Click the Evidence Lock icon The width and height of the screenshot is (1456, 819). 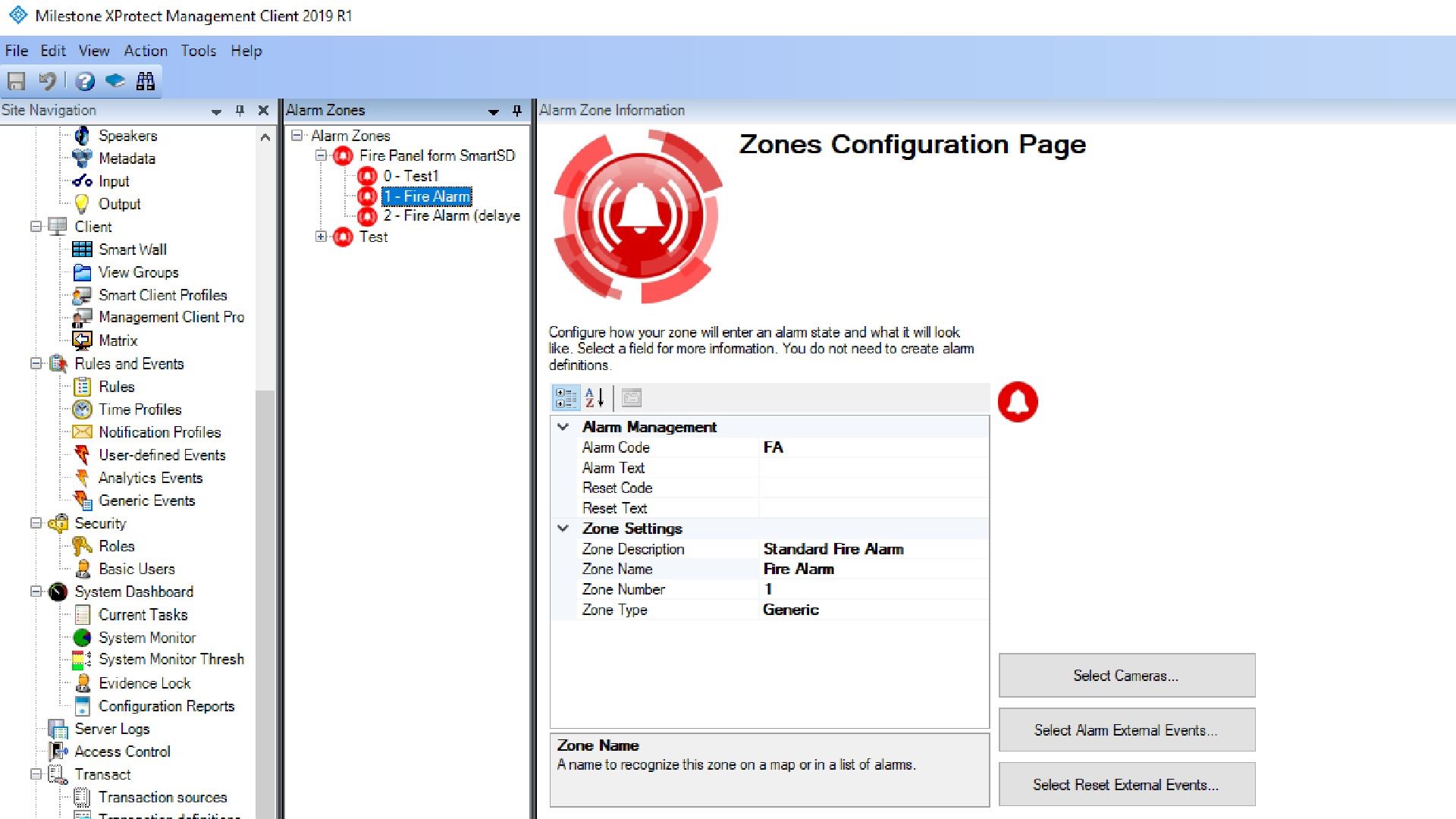click(82, 683)
